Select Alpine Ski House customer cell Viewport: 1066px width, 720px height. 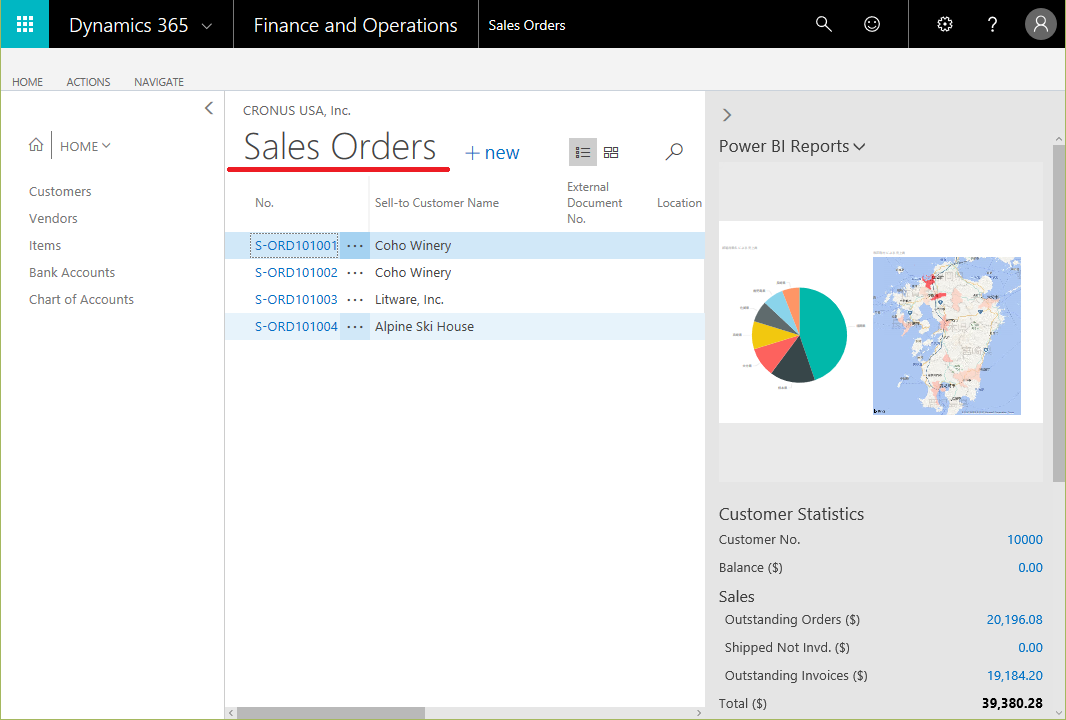click(x=424, y=327)
